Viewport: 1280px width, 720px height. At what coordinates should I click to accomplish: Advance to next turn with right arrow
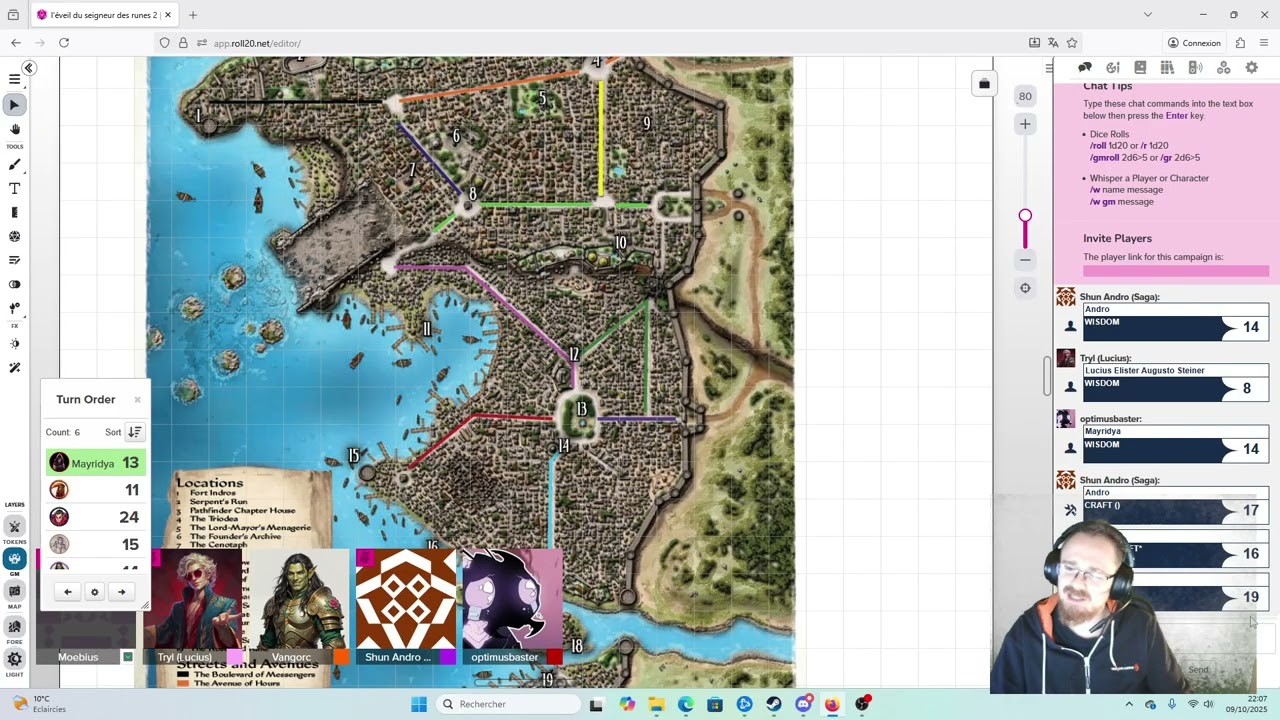[x=122, y=592]
